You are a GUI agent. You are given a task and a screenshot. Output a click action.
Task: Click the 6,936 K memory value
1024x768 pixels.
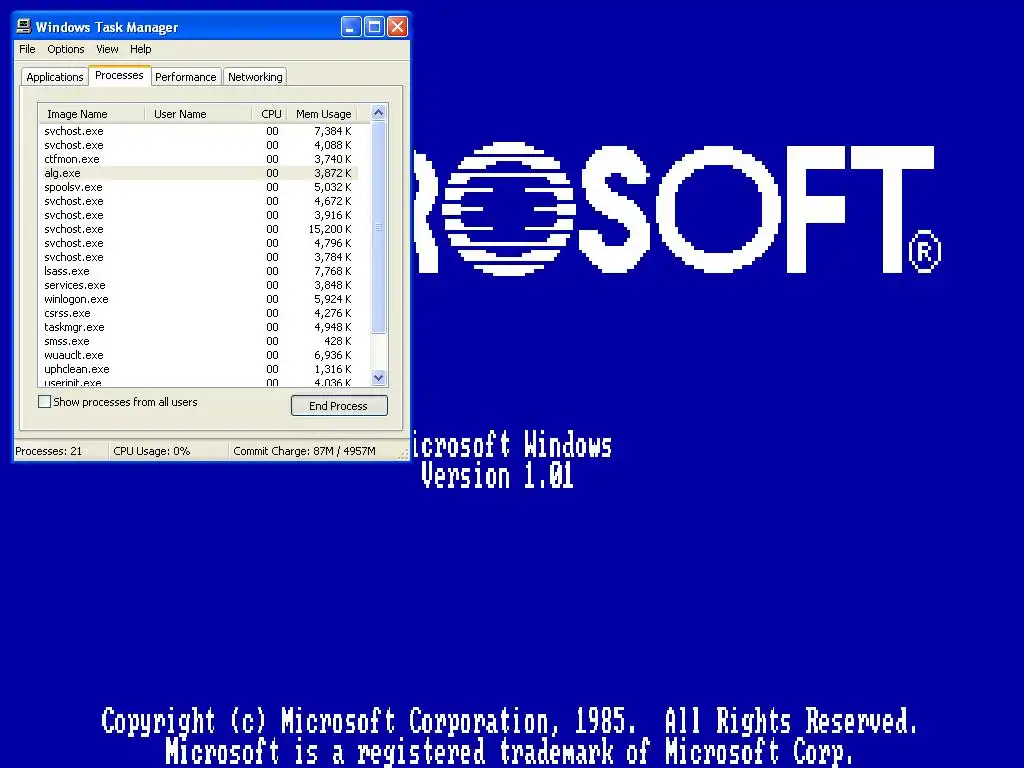pyautogui.click(x=332, y=355)
